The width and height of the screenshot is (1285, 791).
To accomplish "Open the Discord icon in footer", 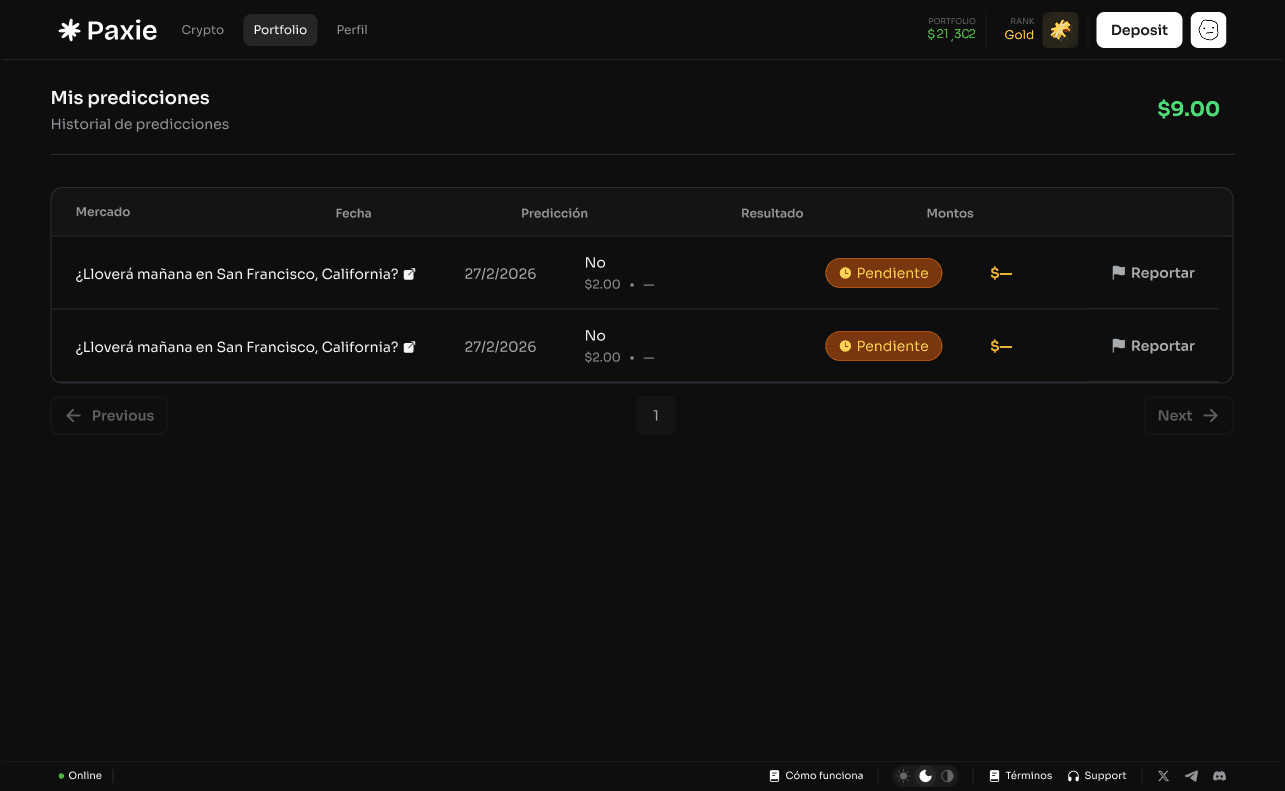I will click(1219, 776).
